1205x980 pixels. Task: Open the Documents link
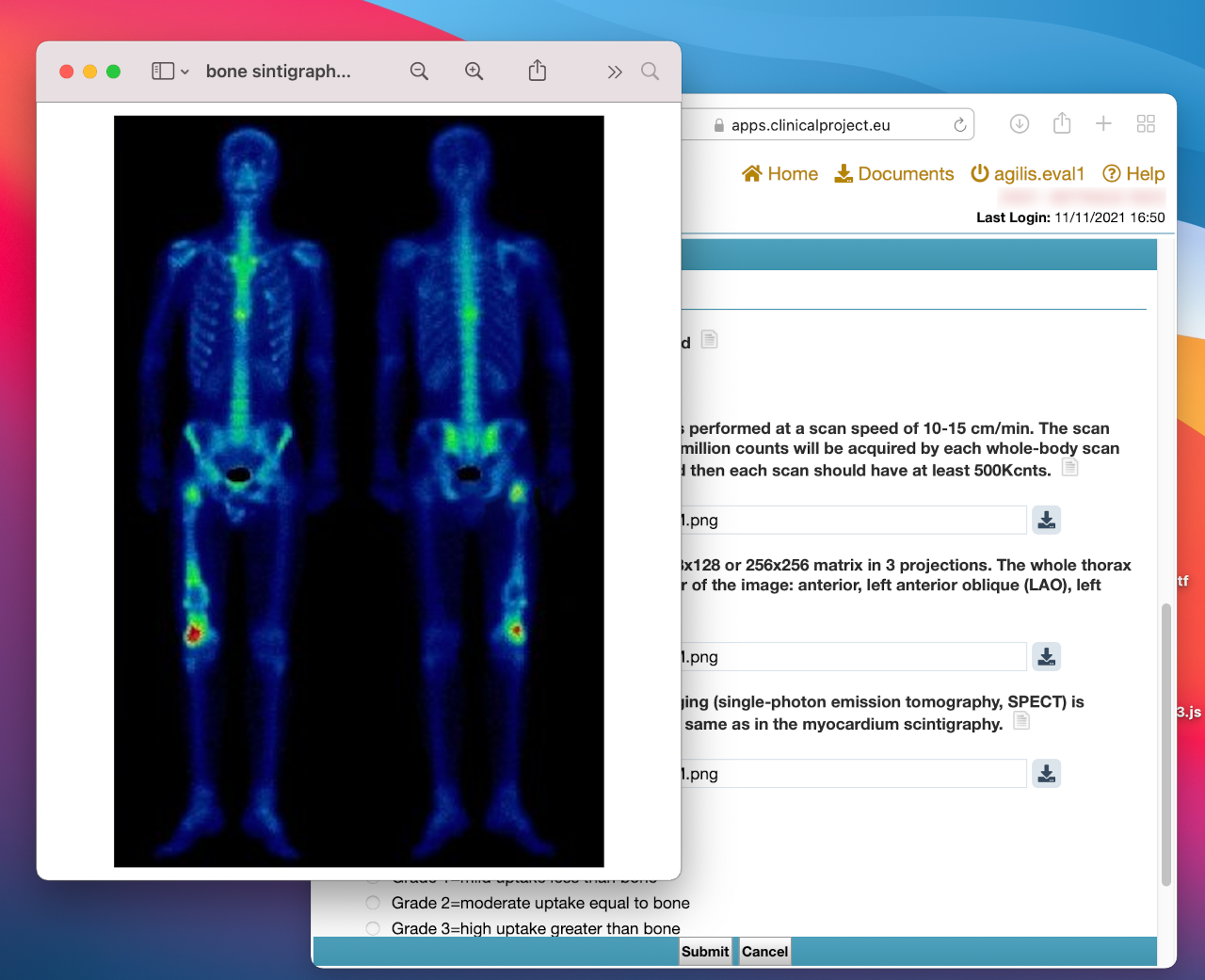point(894,173)
